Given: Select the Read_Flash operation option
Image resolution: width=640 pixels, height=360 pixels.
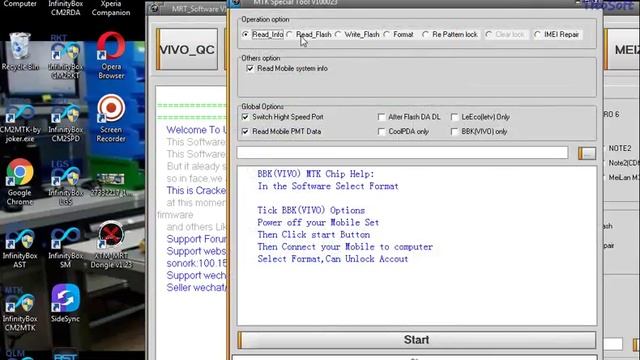Looking at the screenshot, I should [x=309, y=35].
